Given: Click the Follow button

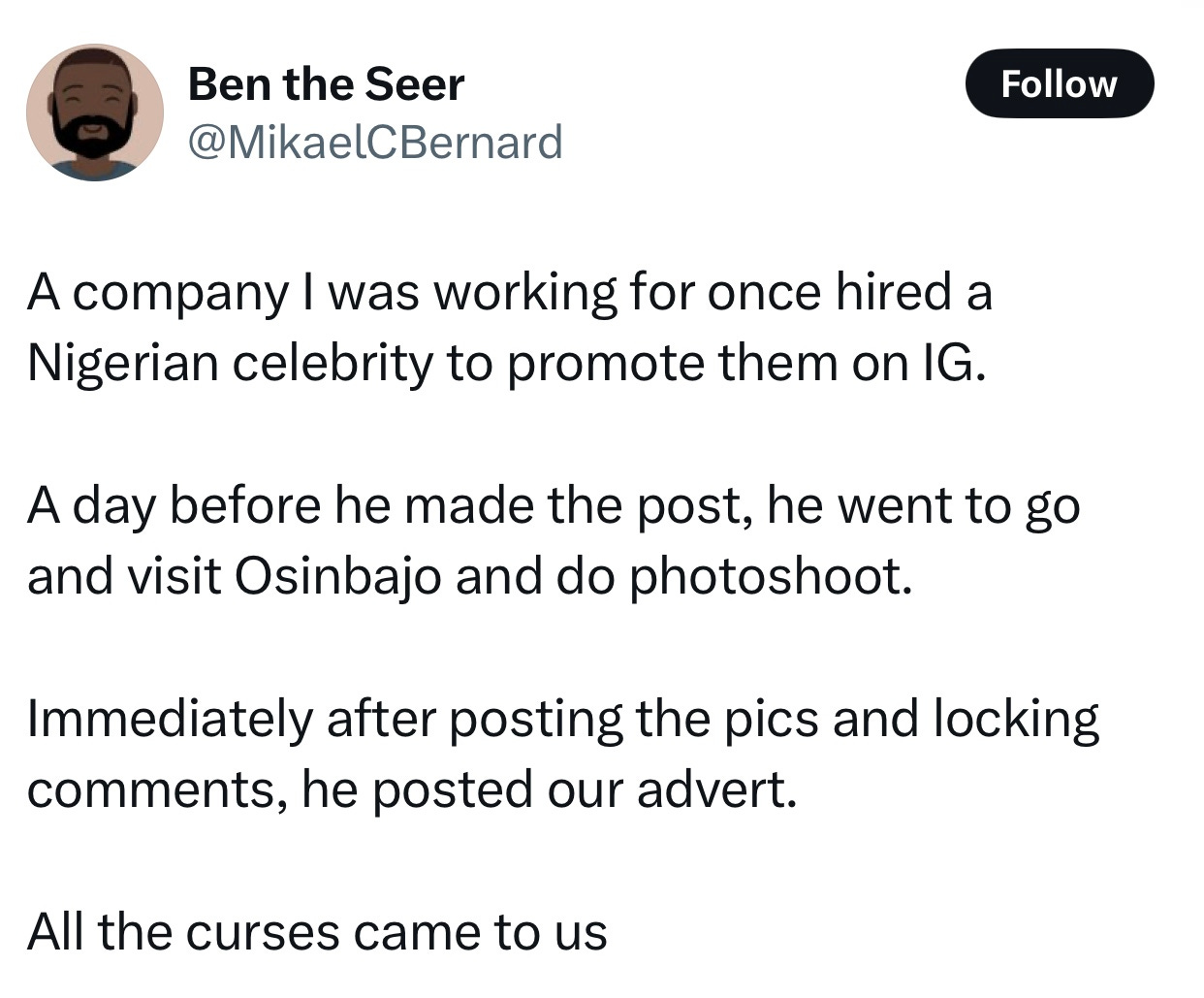Looking at the screenshot, I should click(x=1060, y=83).
